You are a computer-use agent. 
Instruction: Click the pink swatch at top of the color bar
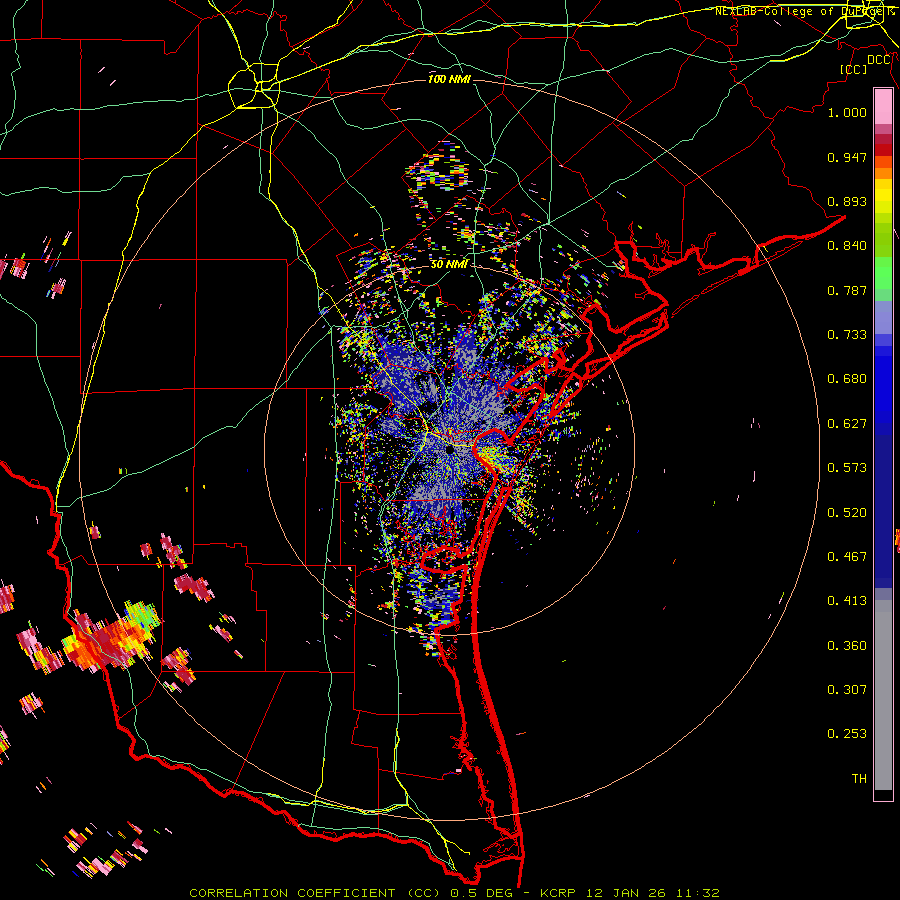883,107
